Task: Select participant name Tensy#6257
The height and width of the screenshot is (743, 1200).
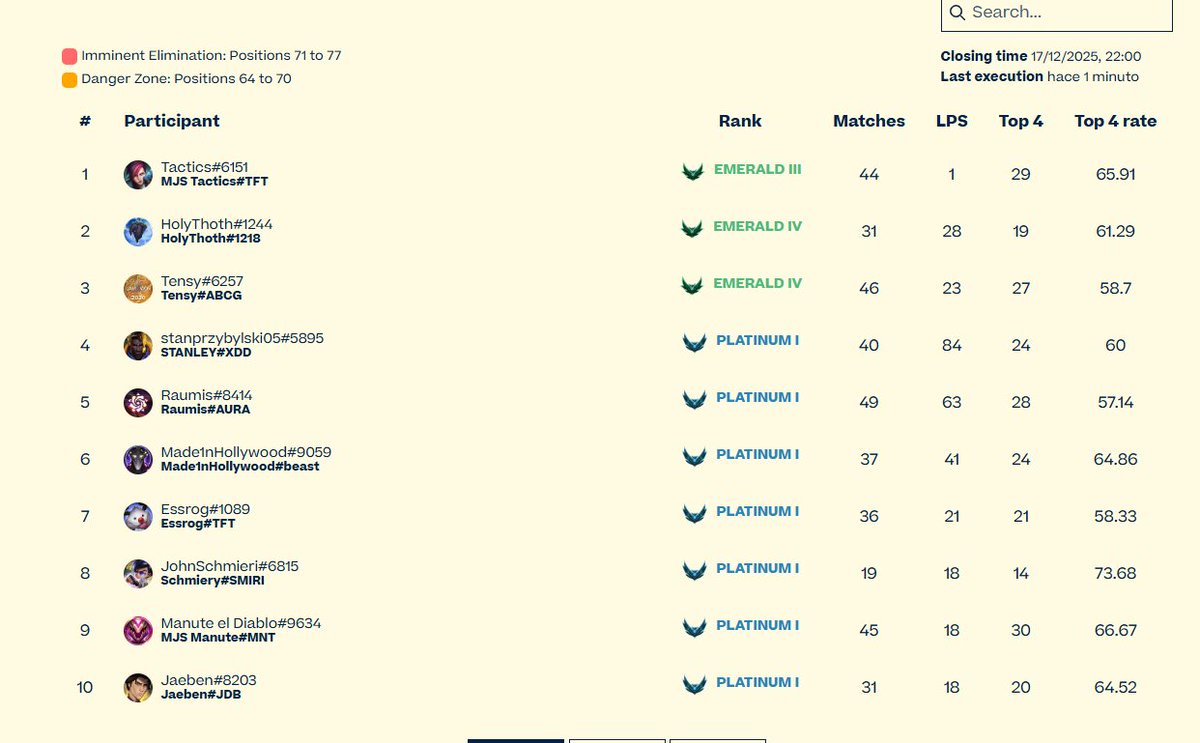Action: 202,281
